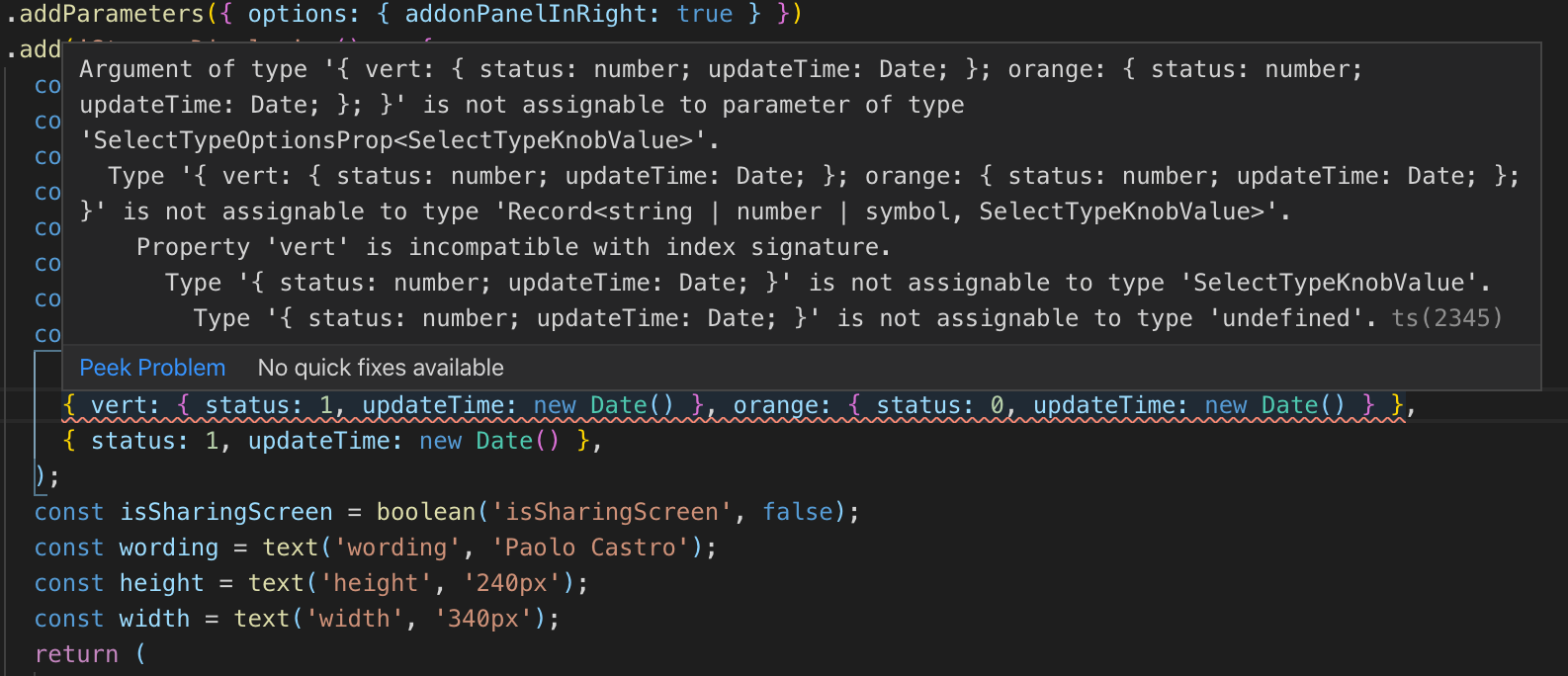Open the ts(2345) error code reference
1568x676 pixels.
pos(1446,318)
